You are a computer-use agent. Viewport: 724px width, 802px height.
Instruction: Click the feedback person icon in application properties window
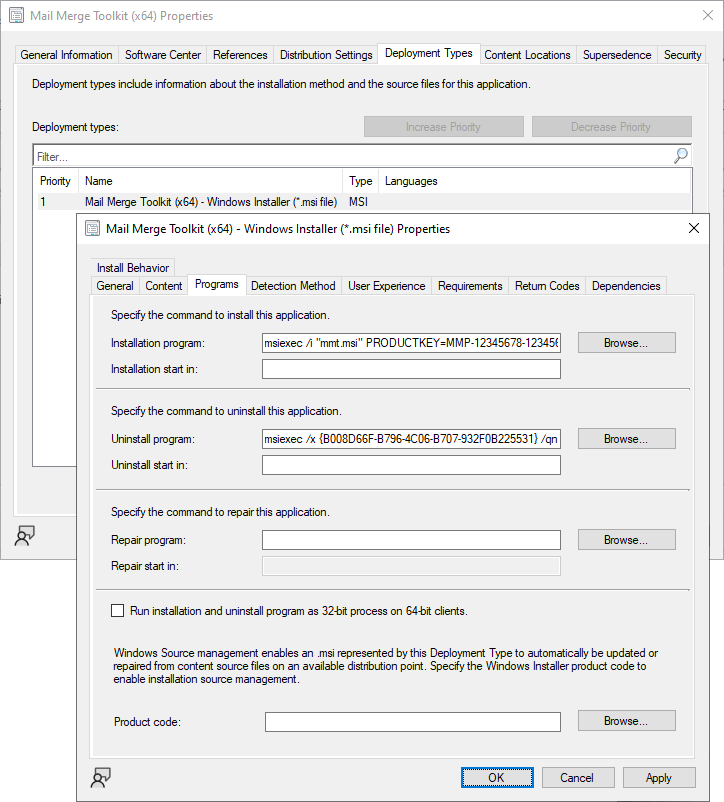tap(24, 536)
